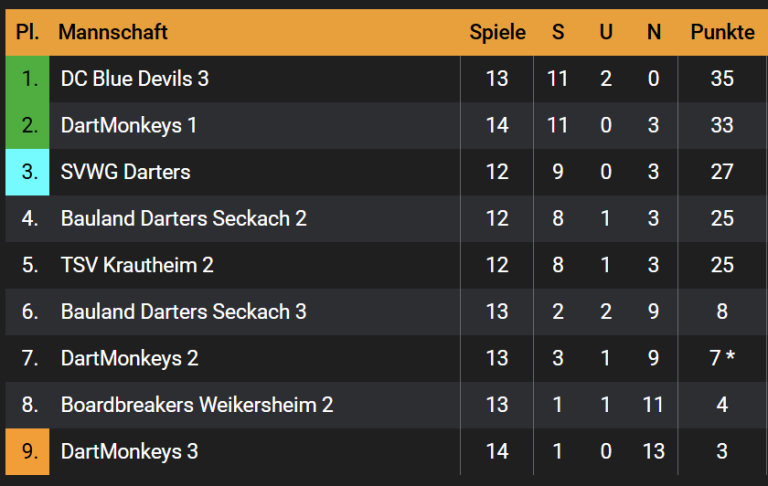Viewport: 768px width, 486px height.
Task: Click orange ninth place rank cell
Action: 28,451
